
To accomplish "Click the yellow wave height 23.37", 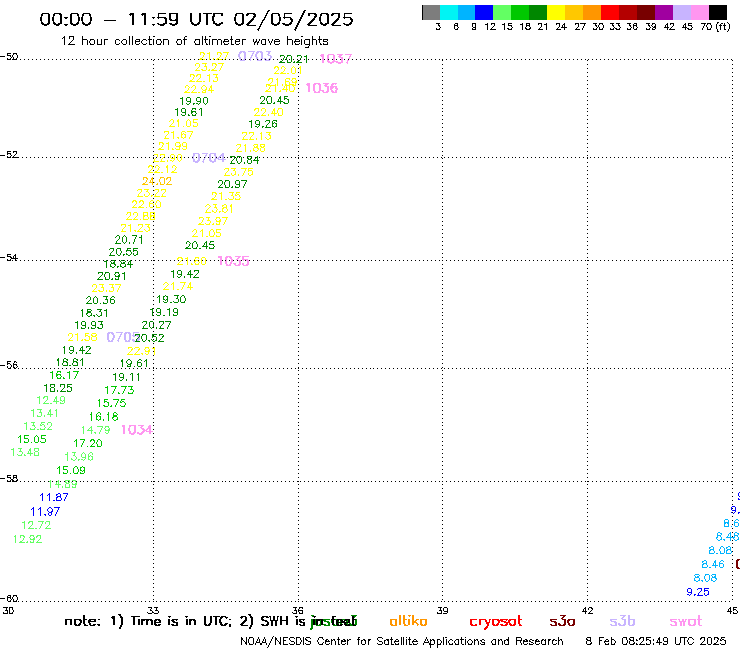I will click(x=106, y=288).
